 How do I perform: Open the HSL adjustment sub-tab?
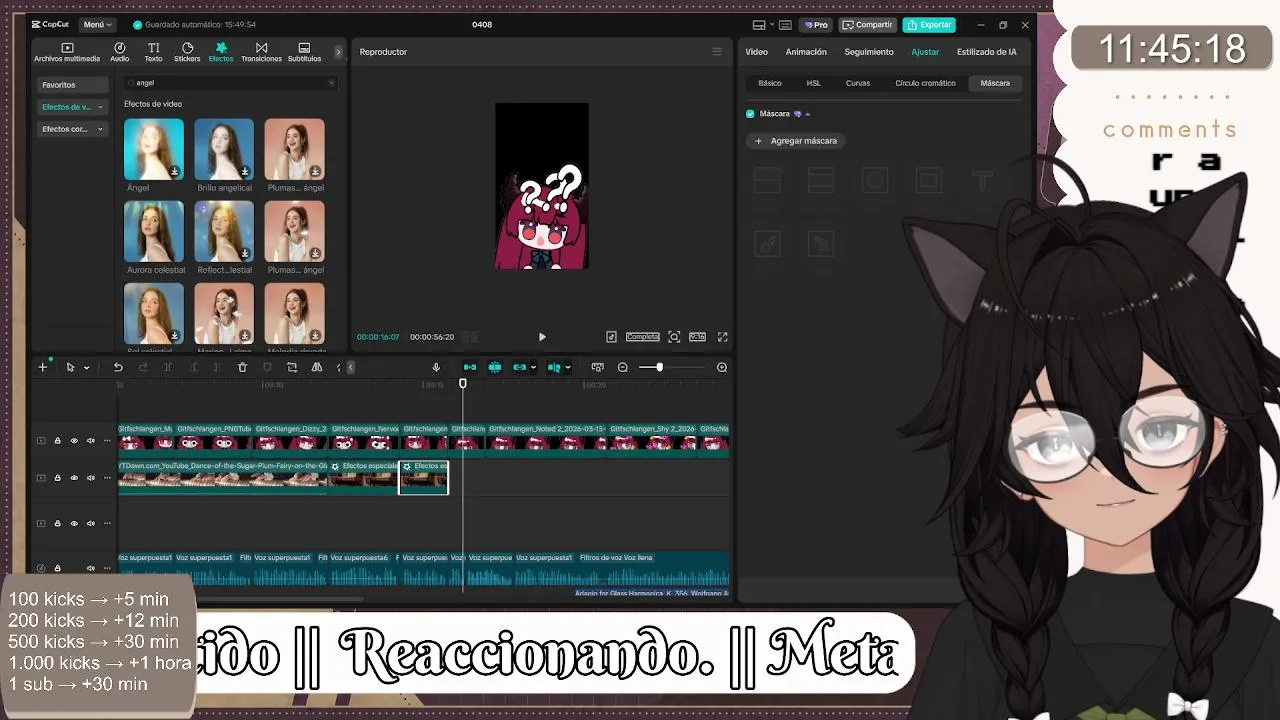point(814,83)
